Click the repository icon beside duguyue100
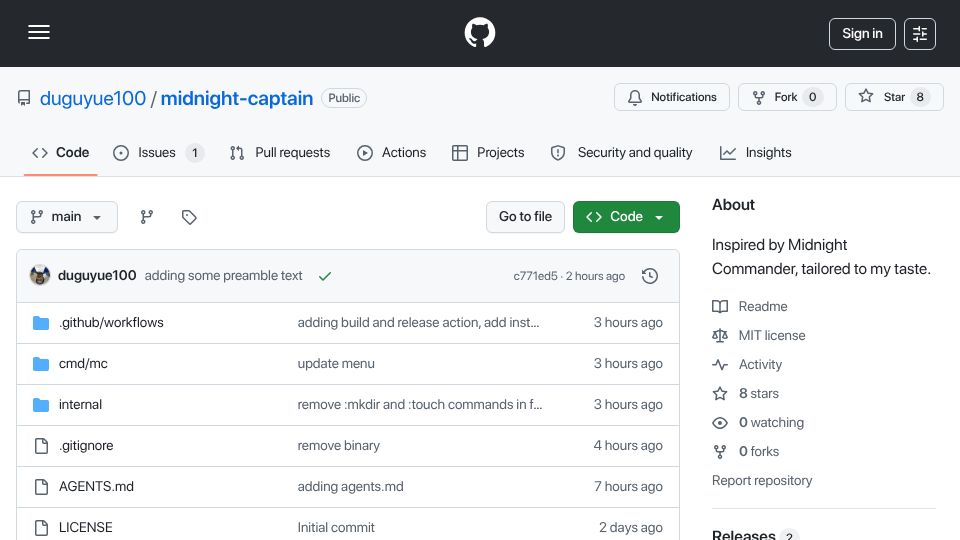Screen dimensions: 960x540 pos(24,99)
